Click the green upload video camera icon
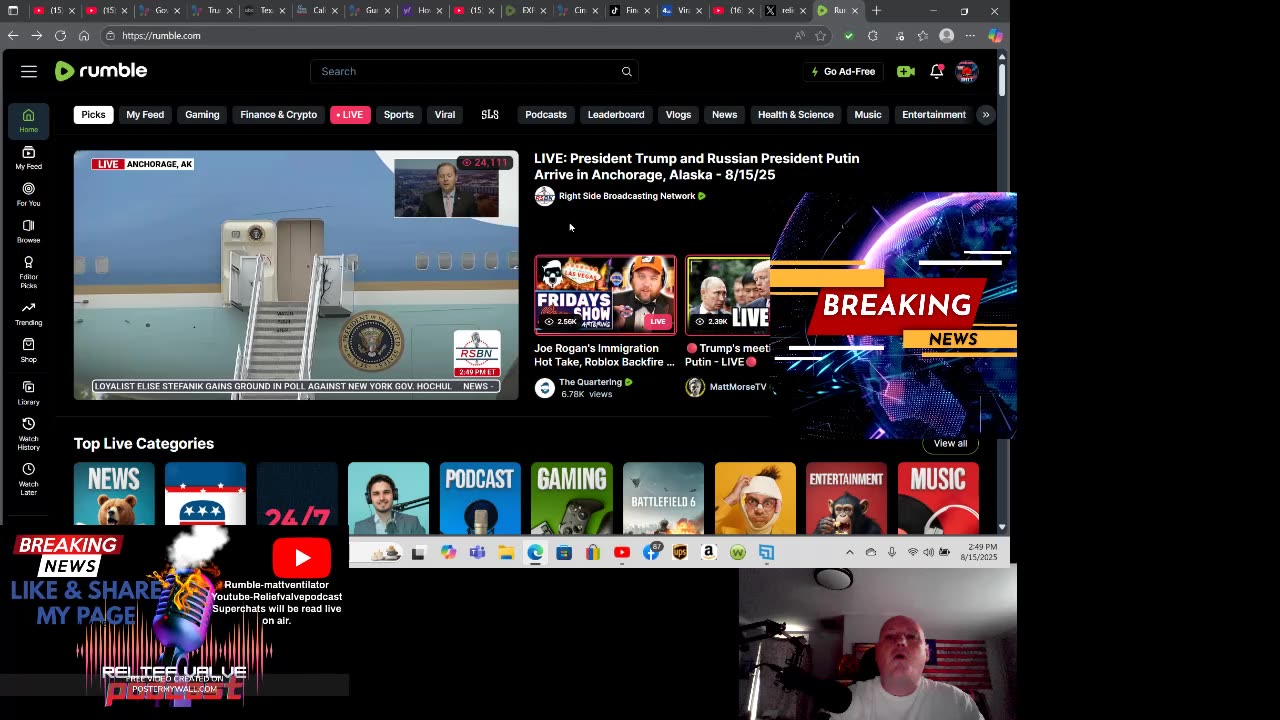This screenshot has width=1280, height=720. pos(906,71)
